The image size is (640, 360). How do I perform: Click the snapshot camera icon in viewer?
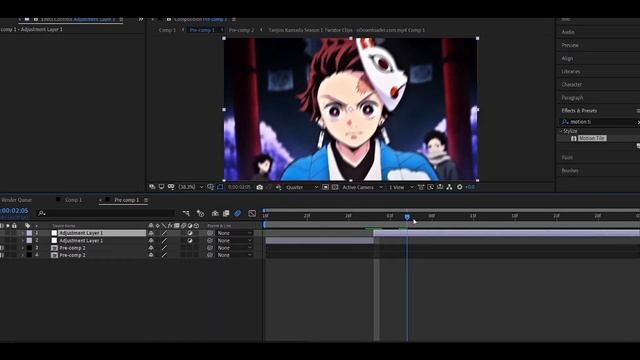coord(260,187)
